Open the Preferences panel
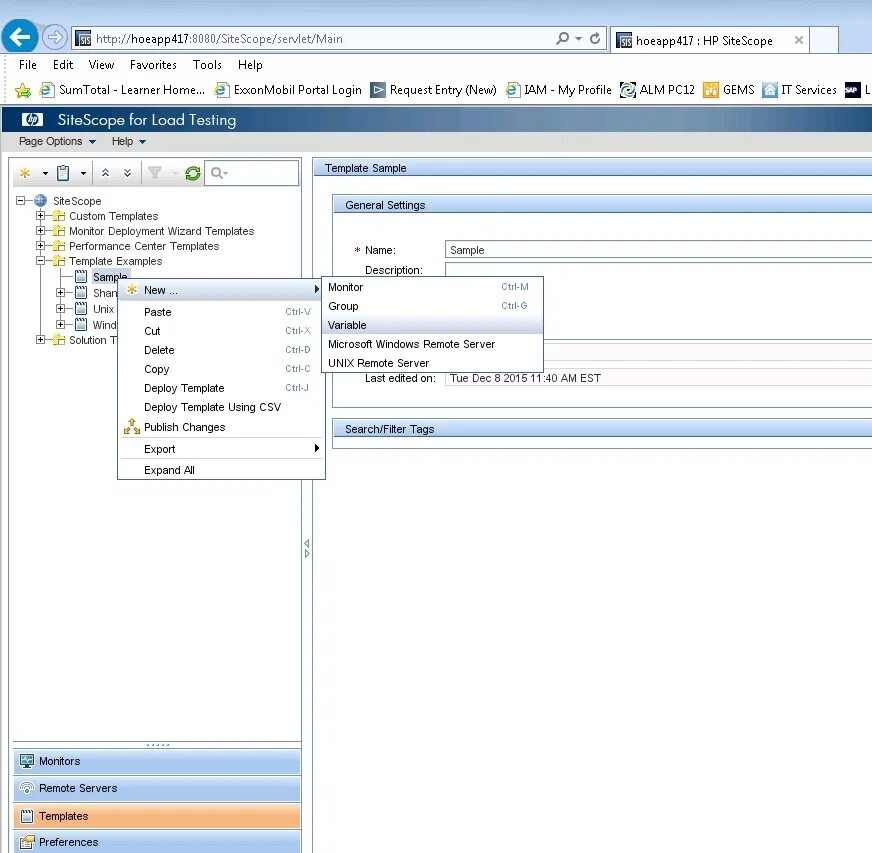 pos(157,842)
